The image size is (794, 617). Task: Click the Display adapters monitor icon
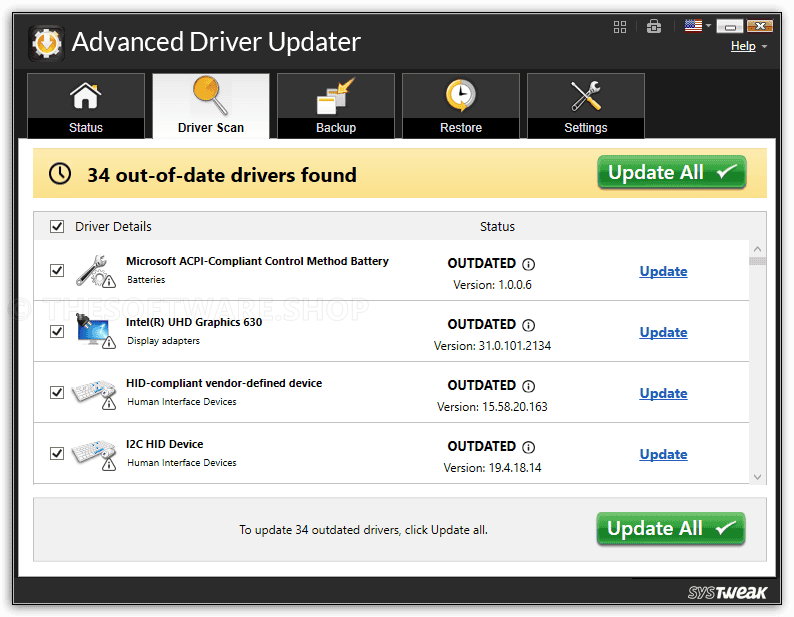95,331
